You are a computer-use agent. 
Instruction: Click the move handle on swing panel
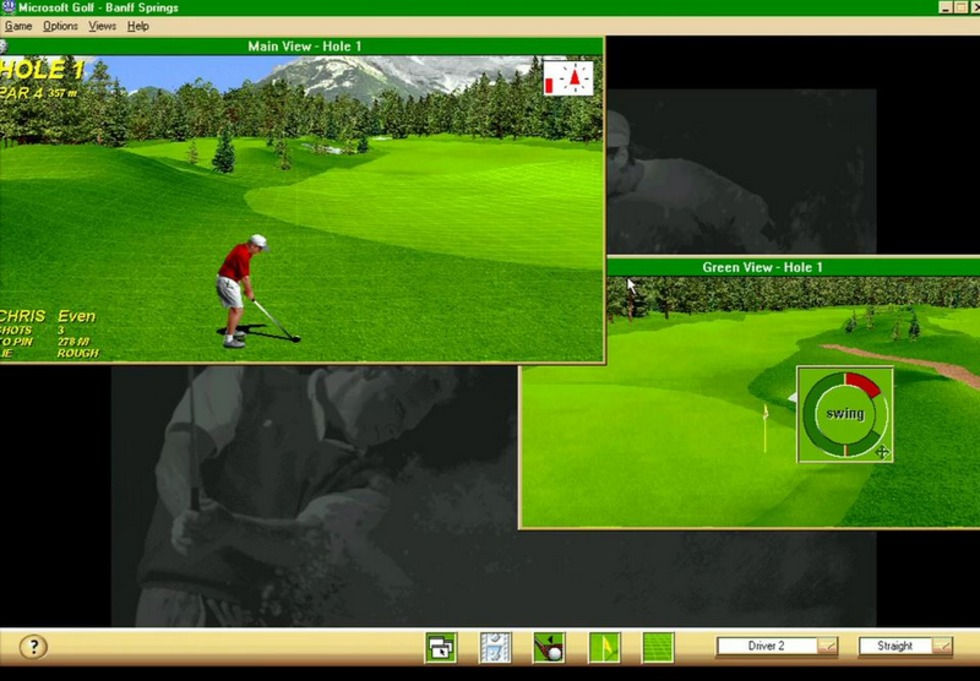coord(882,452)
